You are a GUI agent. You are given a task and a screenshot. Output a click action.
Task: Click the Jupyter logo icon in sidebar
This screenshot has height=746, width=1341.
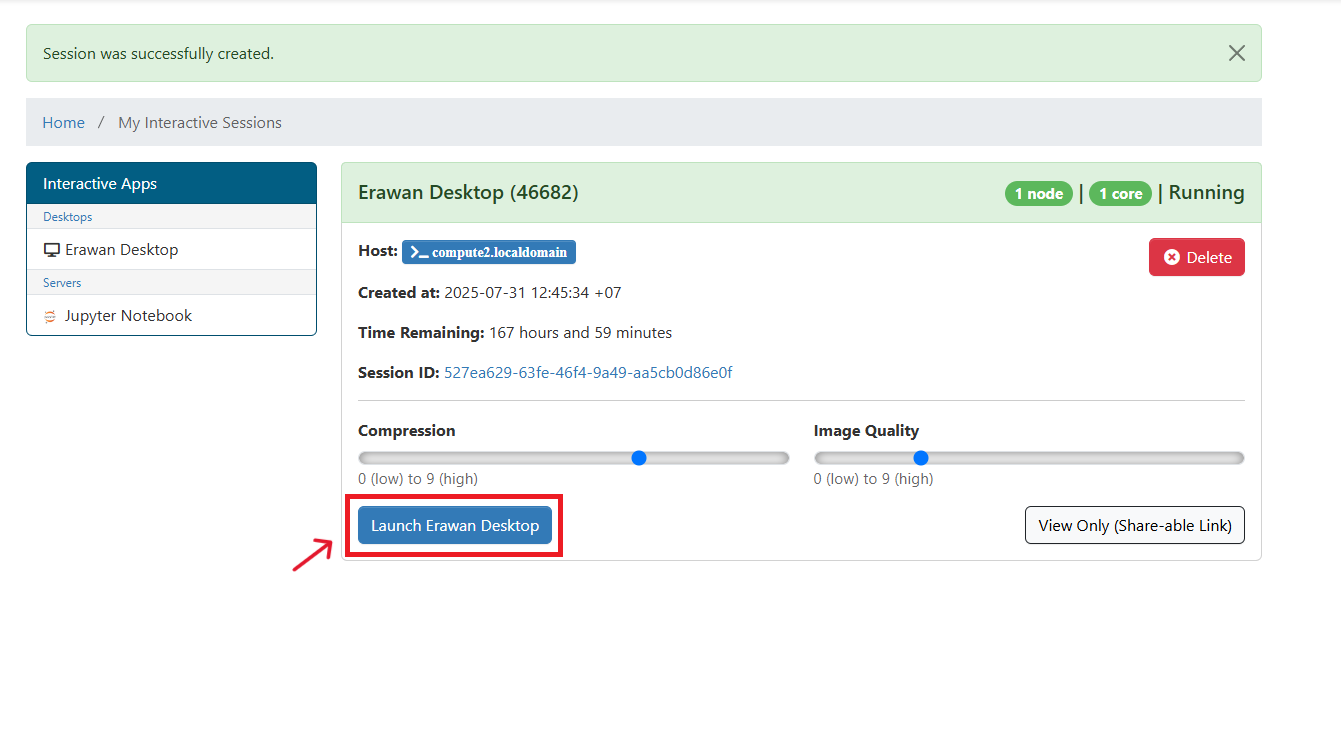pyautogui.click(x=51, y=316)
